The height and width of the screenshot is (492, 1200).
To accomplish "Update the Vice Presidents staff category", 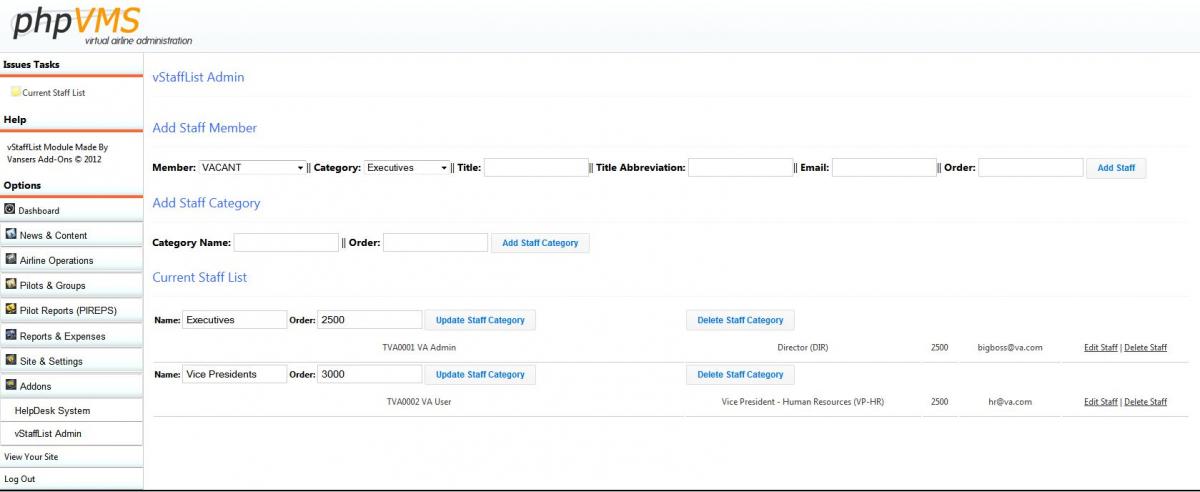I will tap(481, 374).
